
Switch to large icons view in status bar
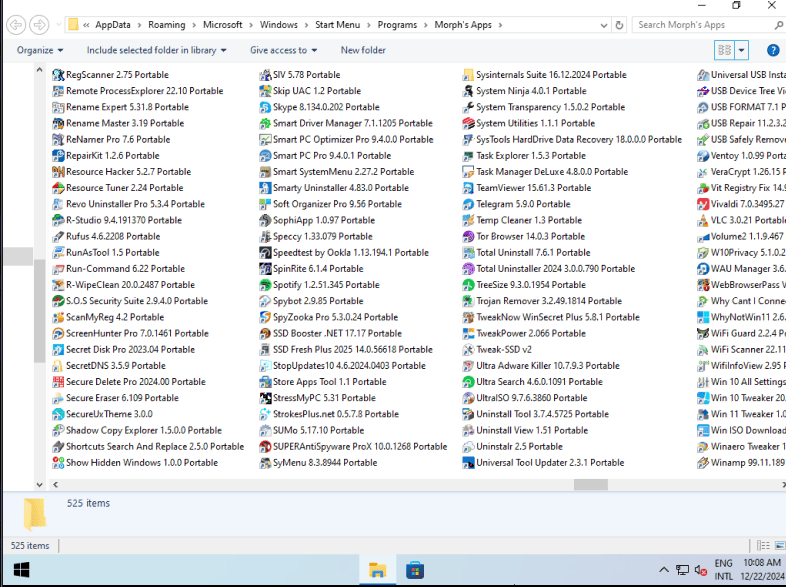coord(780,545)
